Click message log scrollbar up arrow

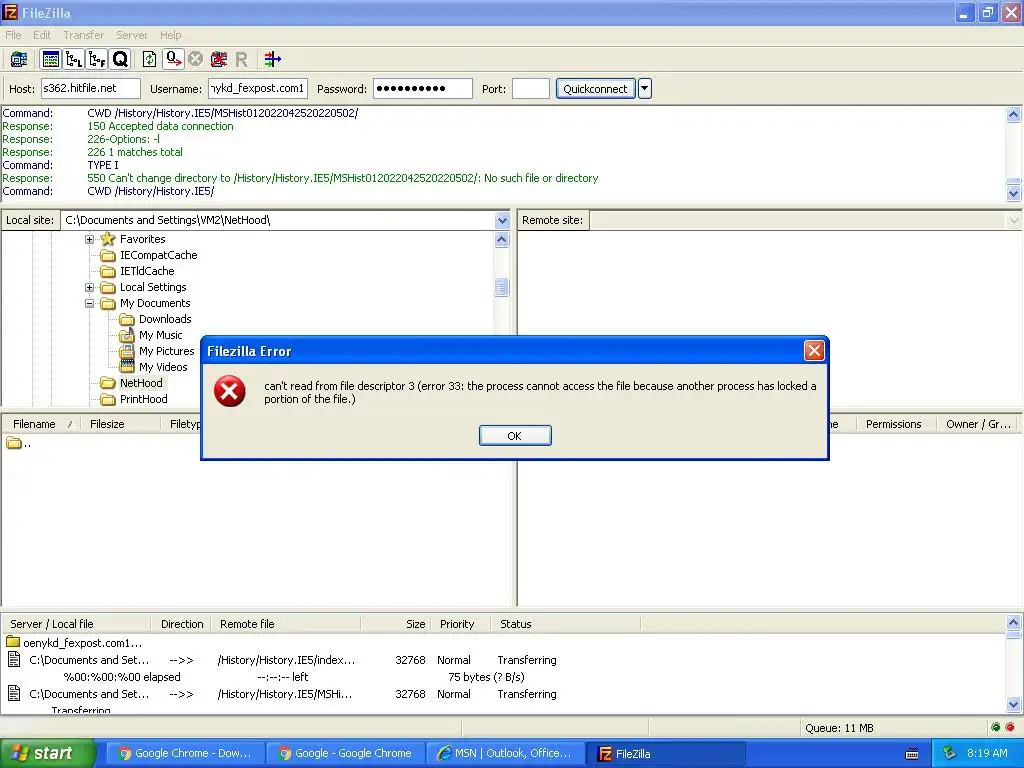pos(1014,114)
